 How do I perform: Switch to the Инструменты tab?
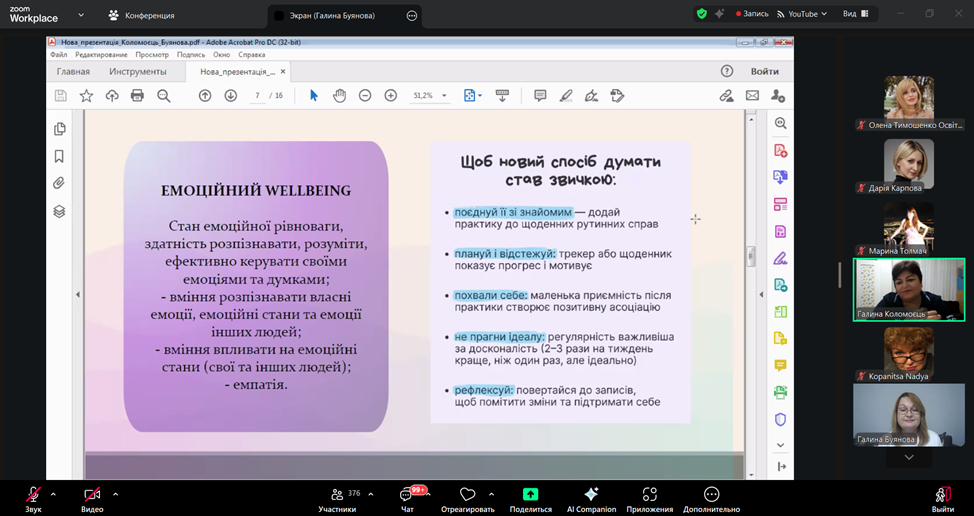(x=138, y=72)
